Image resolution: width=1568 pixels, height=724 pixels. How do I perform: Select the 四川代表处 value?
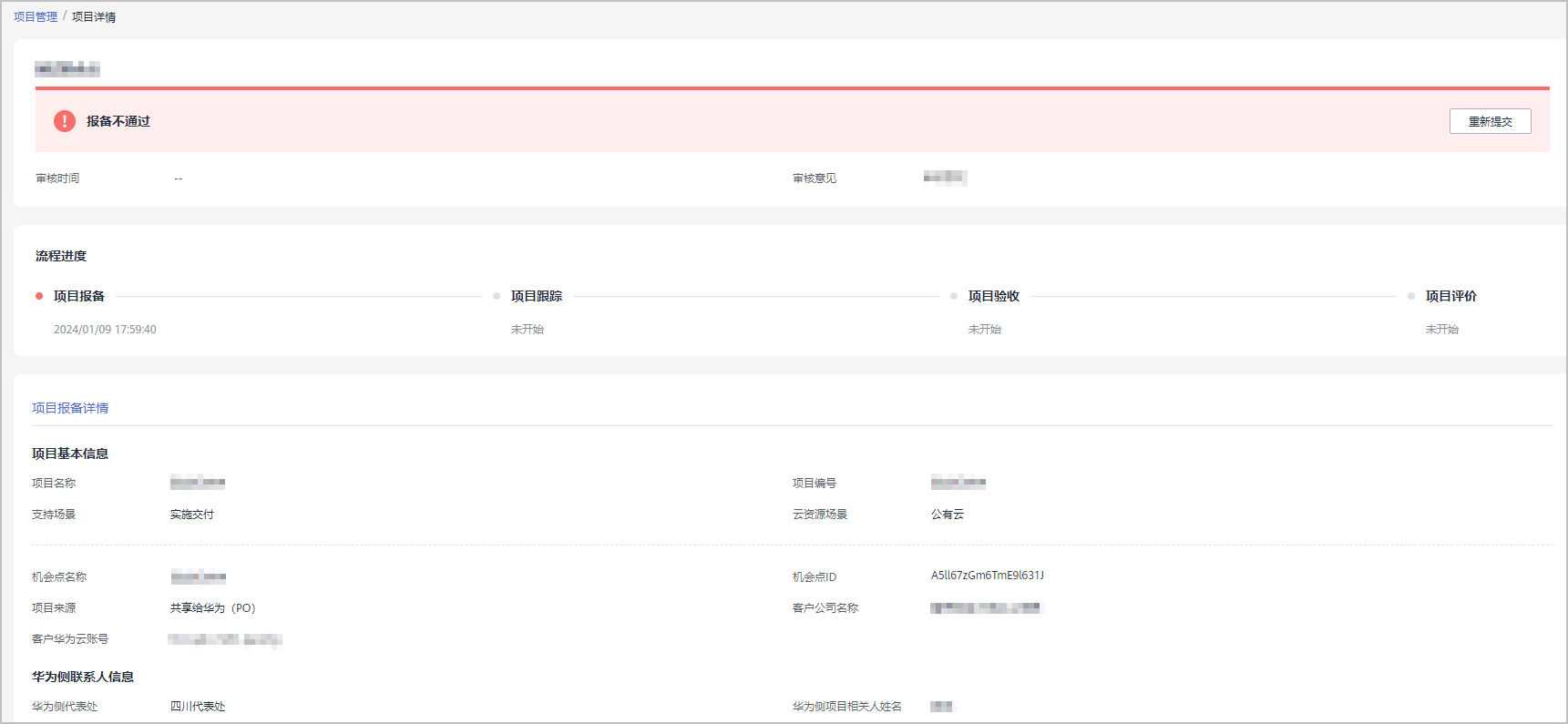198,707
